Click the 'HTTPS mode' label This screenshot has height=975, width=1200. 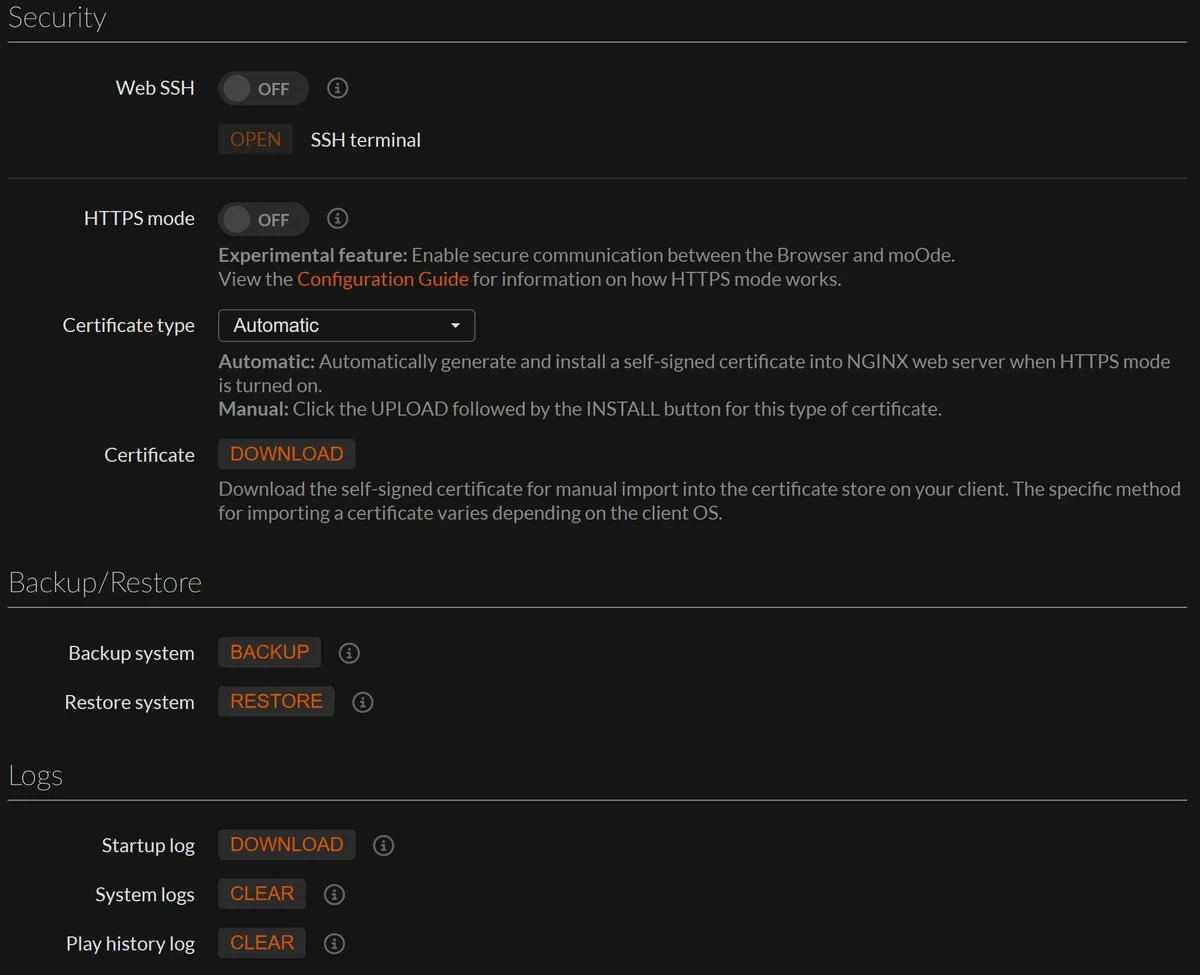[139, 218]
